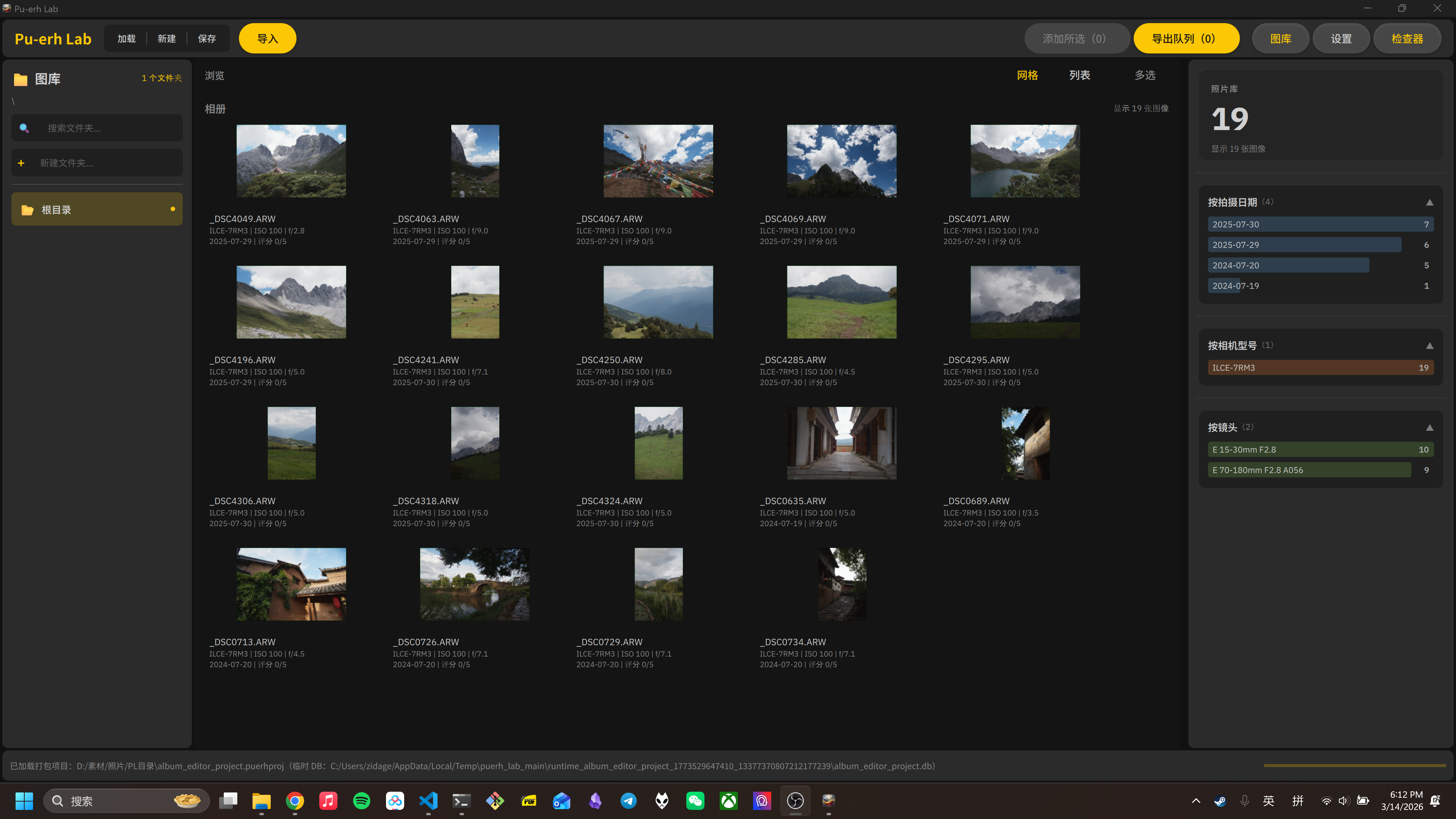The height and width of the screenshot is (819, 1456).
Task: Collapse the 按拍摄日期 filter section
Action: coord(1429,202)
